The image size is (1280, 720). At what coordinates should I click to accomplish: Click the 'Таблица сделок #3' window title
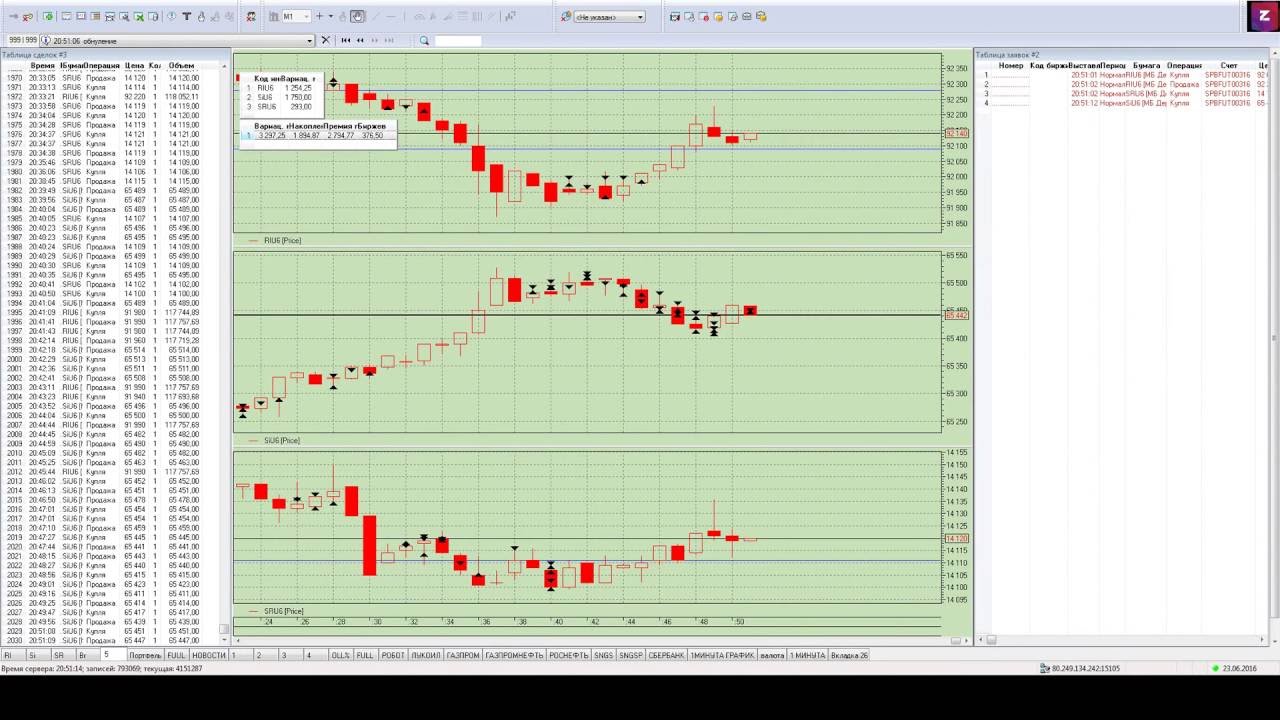click(34, 55)
